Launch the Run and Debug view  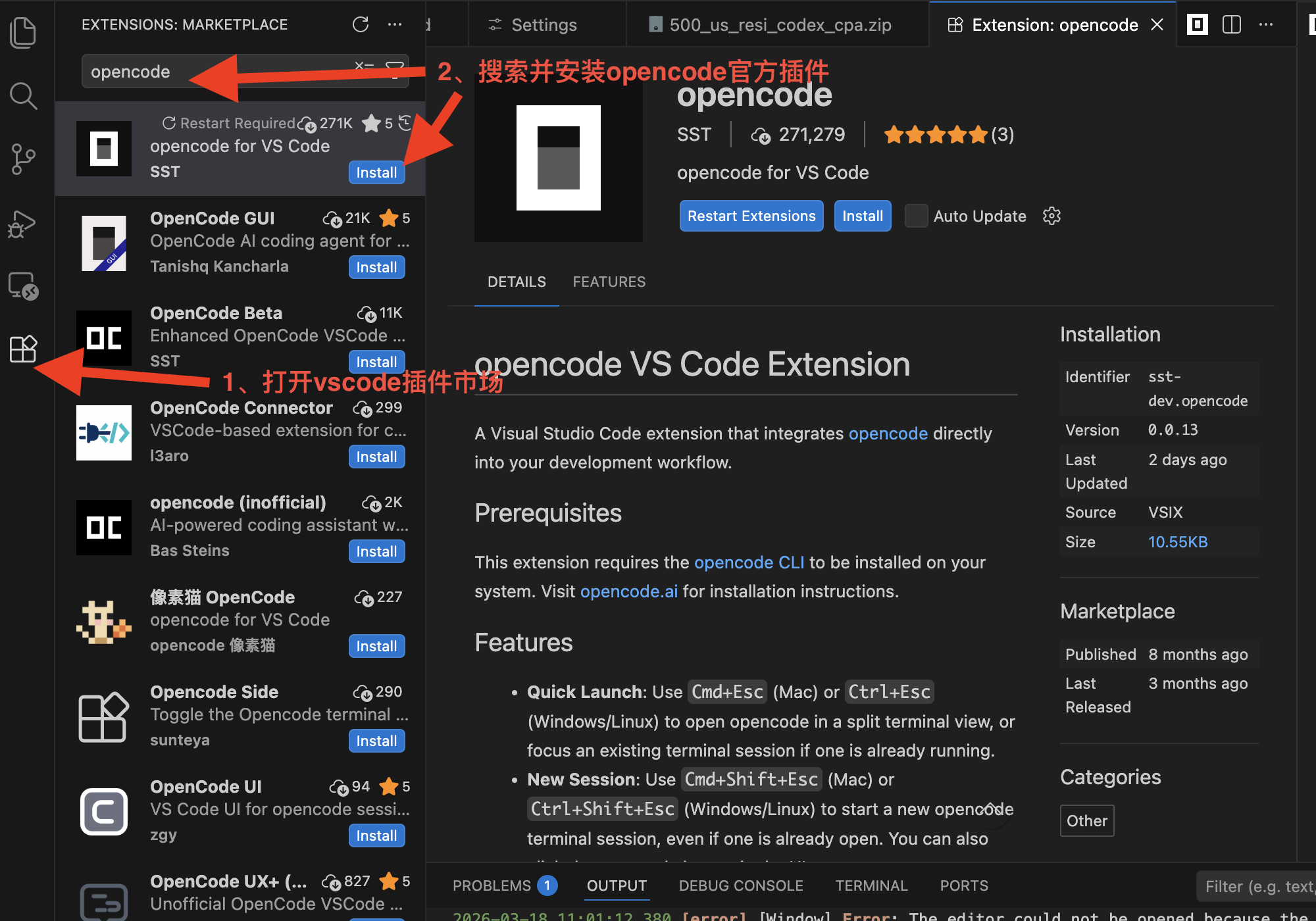[23, 224]
